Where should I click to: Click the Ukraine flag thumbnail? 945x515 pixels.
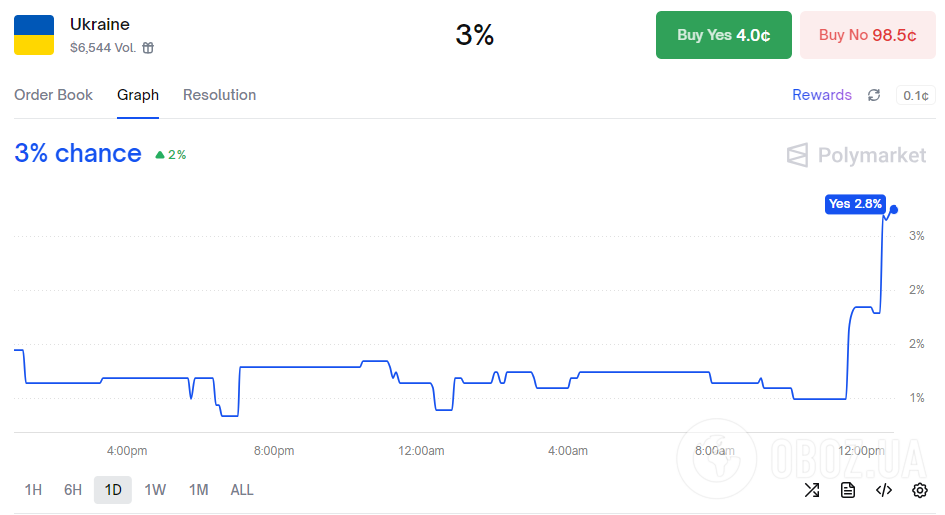34,35
